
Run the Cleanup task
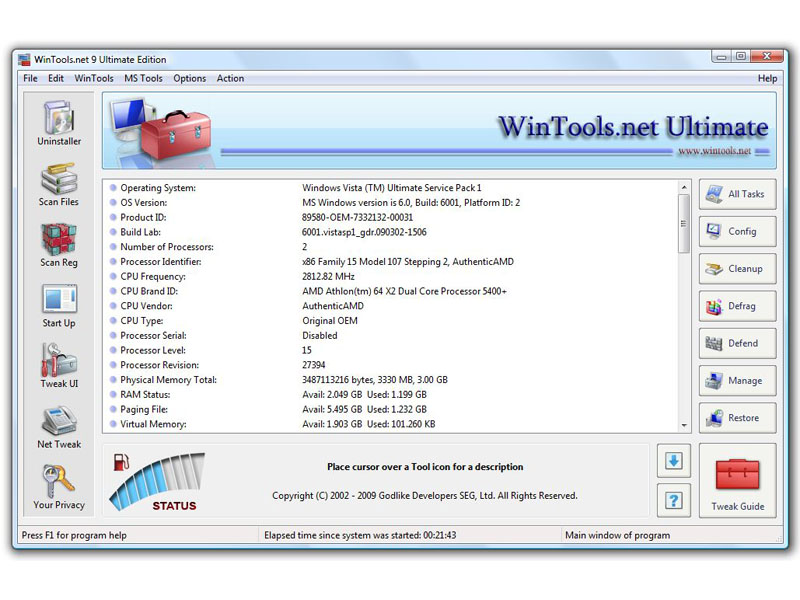coord(737,268)
